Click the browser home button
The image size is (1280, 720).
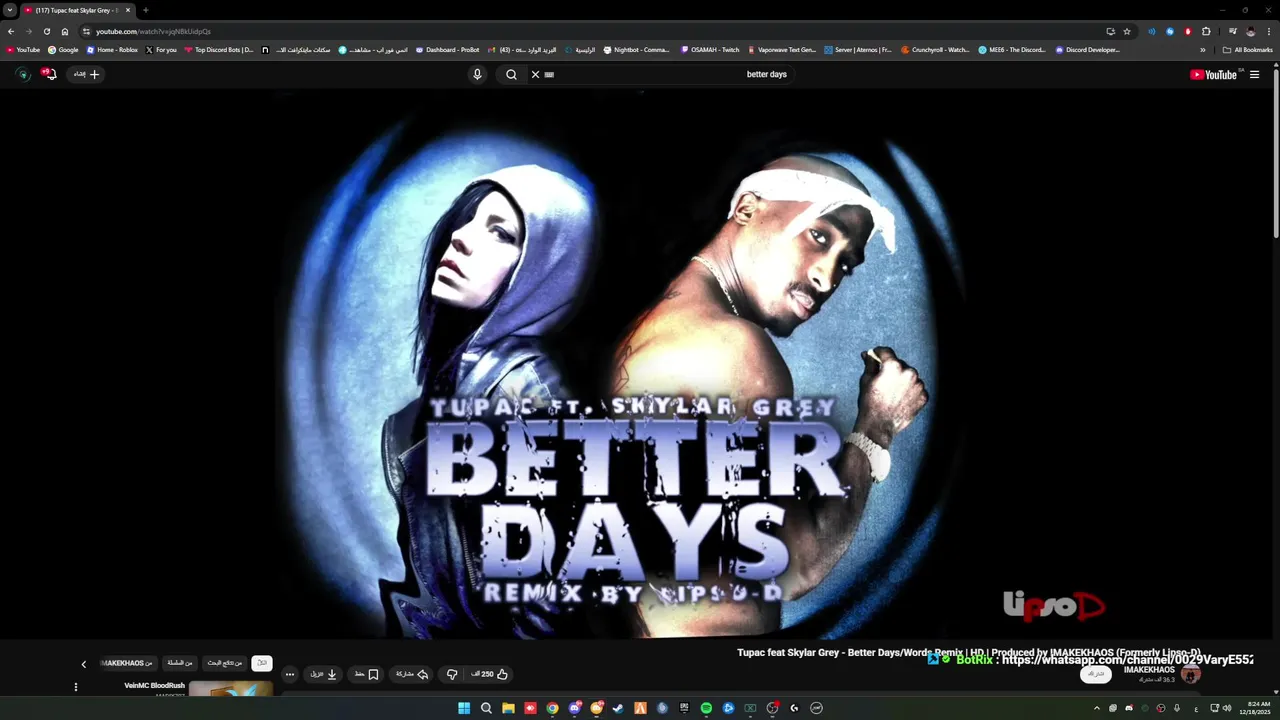[x=65, y=31]
